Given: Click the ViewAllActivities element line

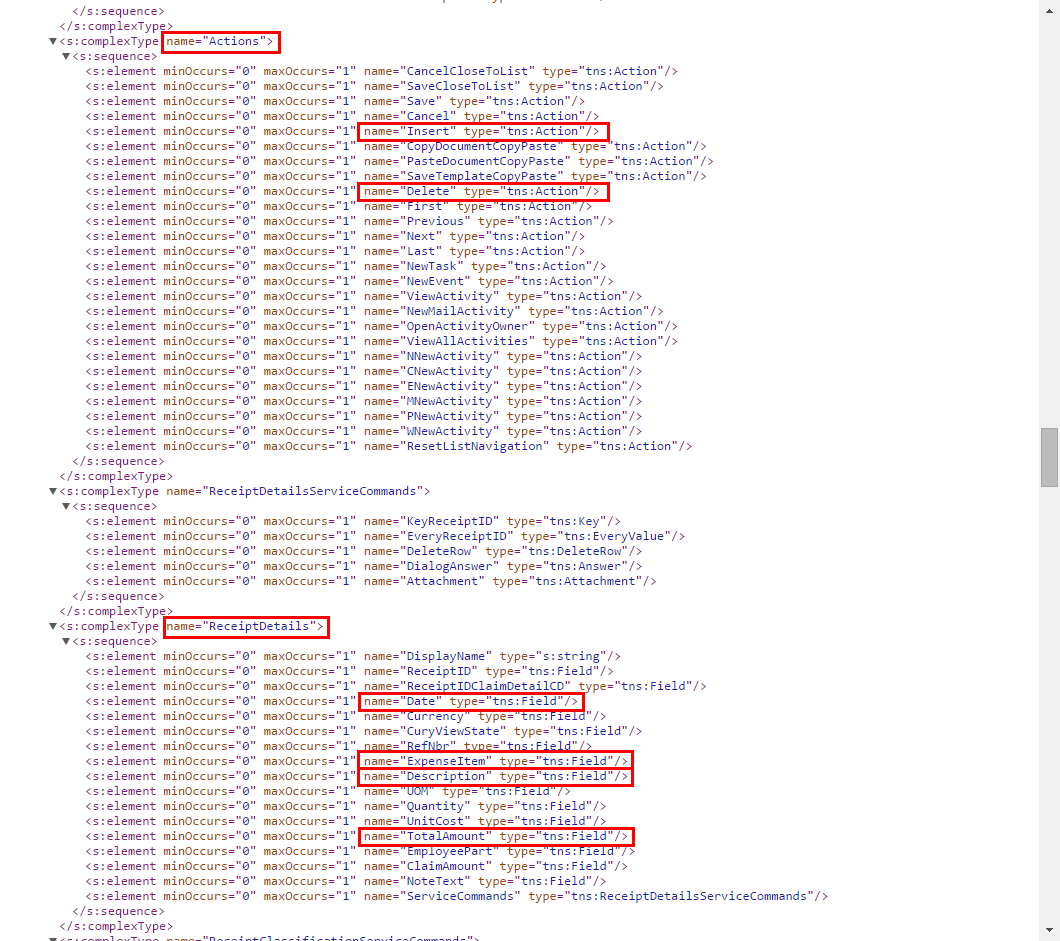Looking at the screenshot, I should [382, 341].
